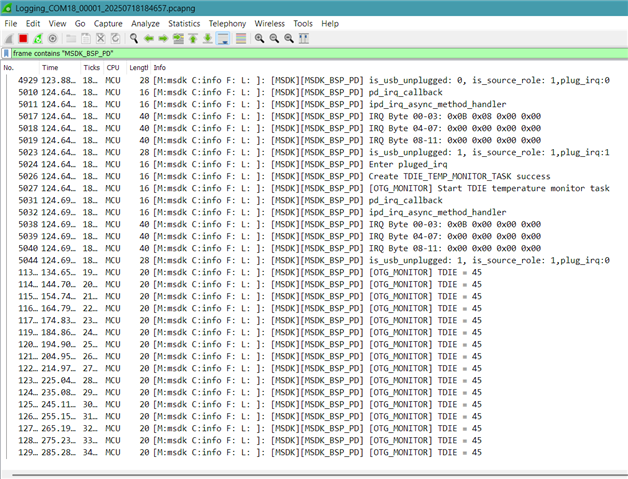The width and height of the screenshot is (628, 479).
Task: Select packet 5017 IRQ Byte 00-03 row
Action: (x=314, y=117)
